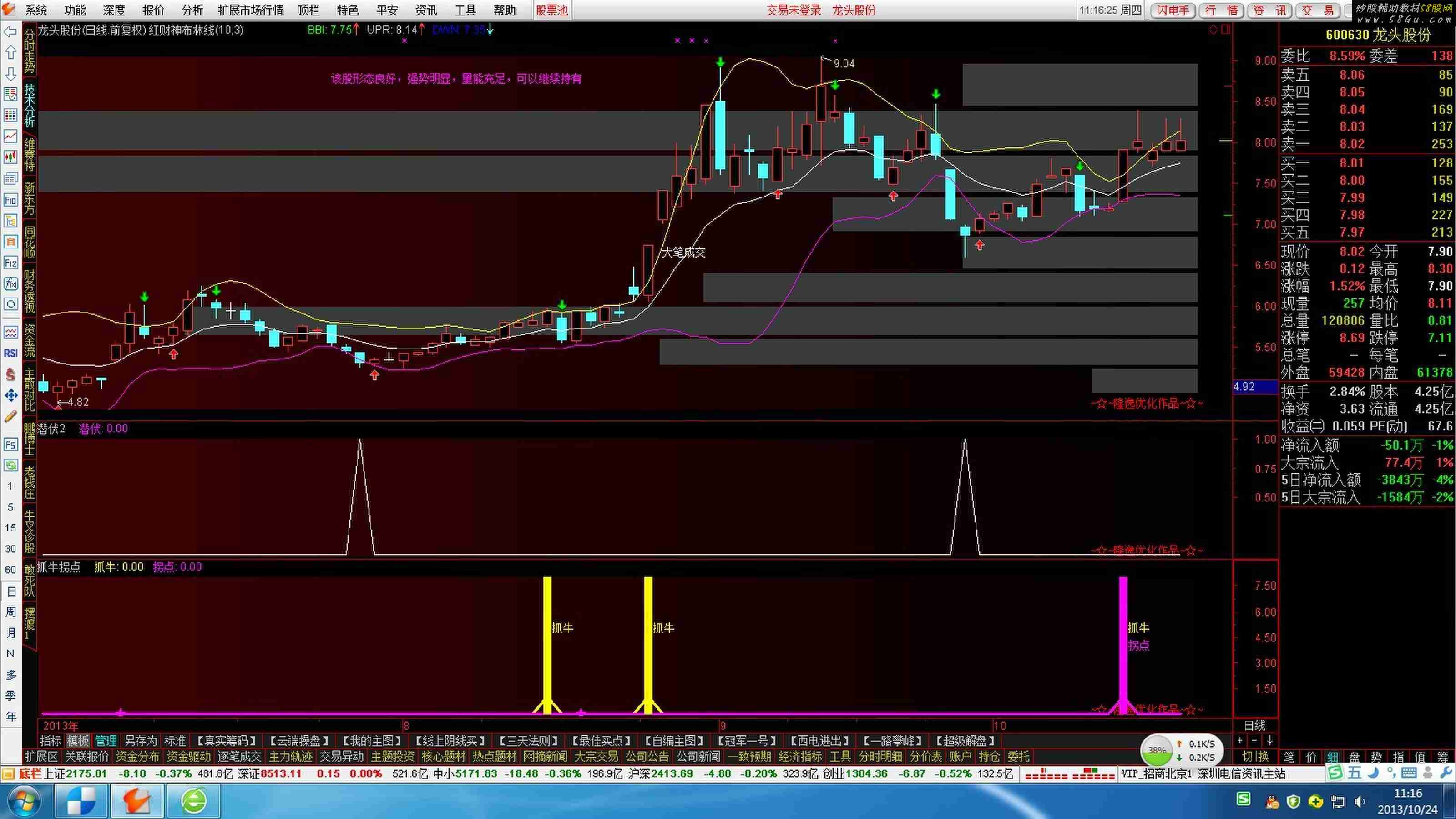Open the 工具 menu
1456x819 pixels.
[x=465, y=10]
